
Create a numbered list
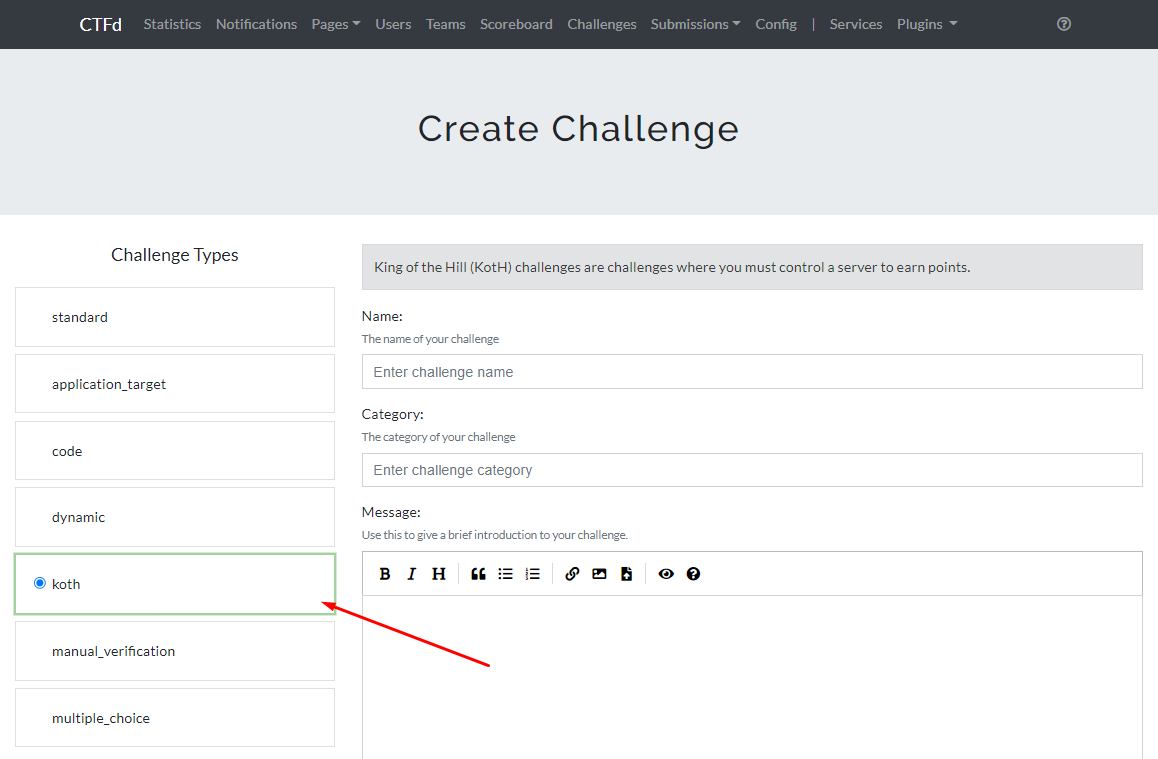click(x=532, y=574)
